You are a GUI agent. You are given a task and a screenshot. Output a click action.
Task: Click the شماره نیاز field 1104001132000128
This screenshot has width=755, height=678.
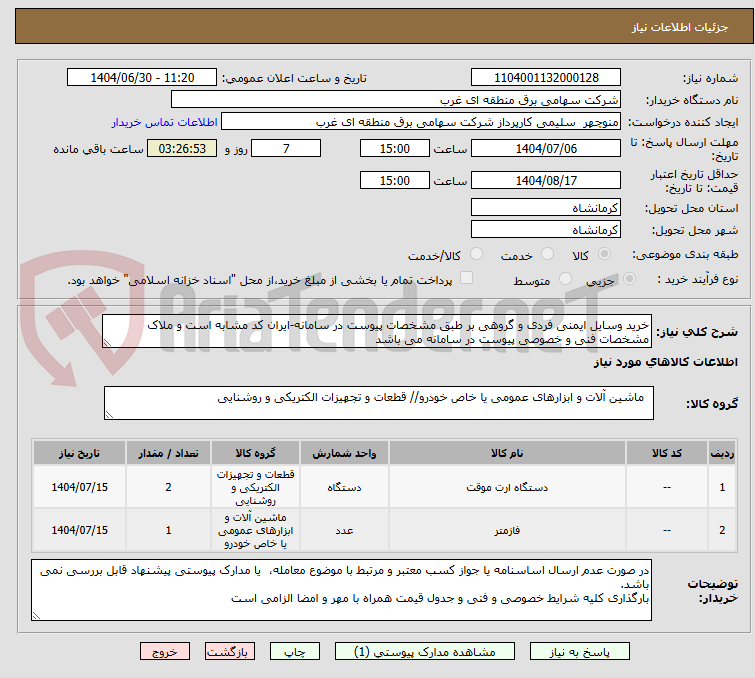(546, 78)
